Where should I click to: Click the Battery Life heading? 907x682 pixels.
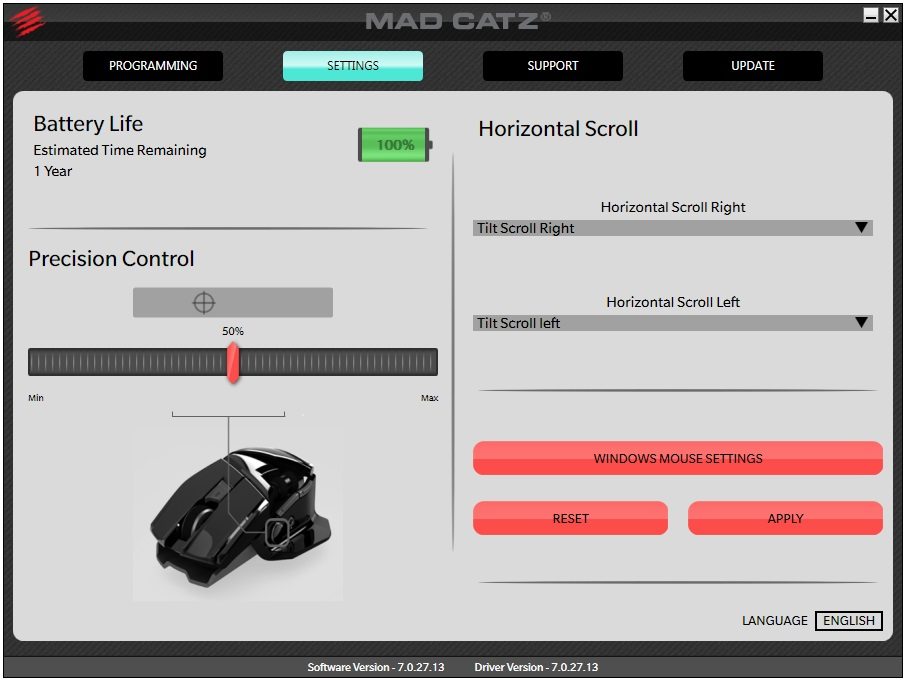click(88, 124)
